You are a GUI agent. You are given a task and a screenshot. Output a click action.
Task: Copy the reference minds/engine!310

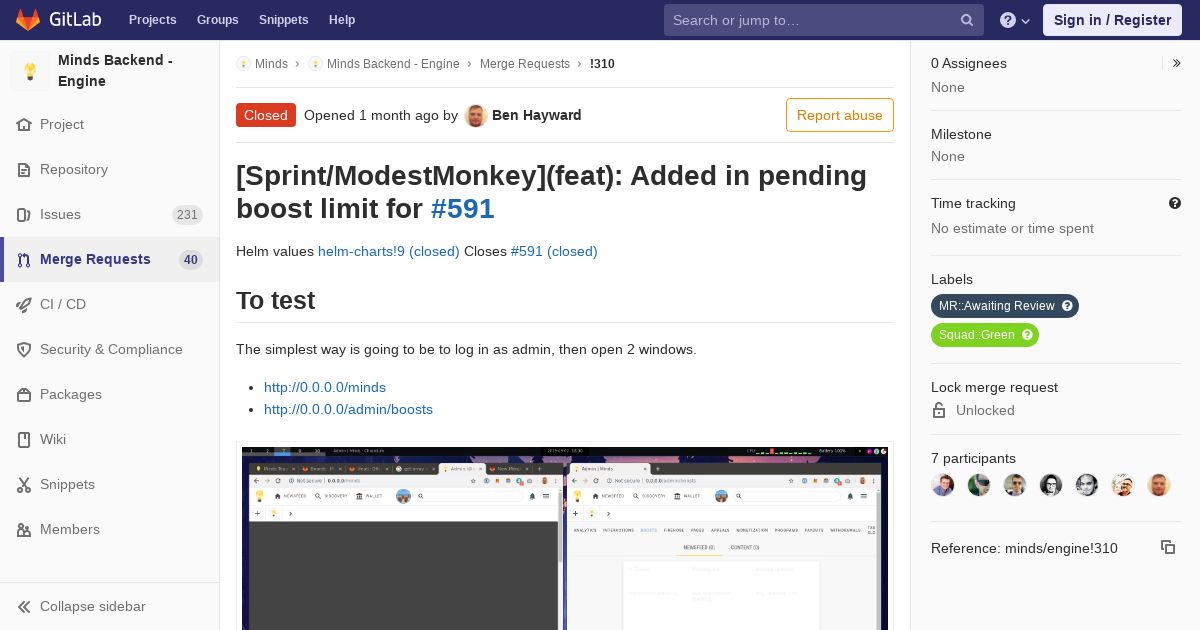click(x=1168, y=547)
